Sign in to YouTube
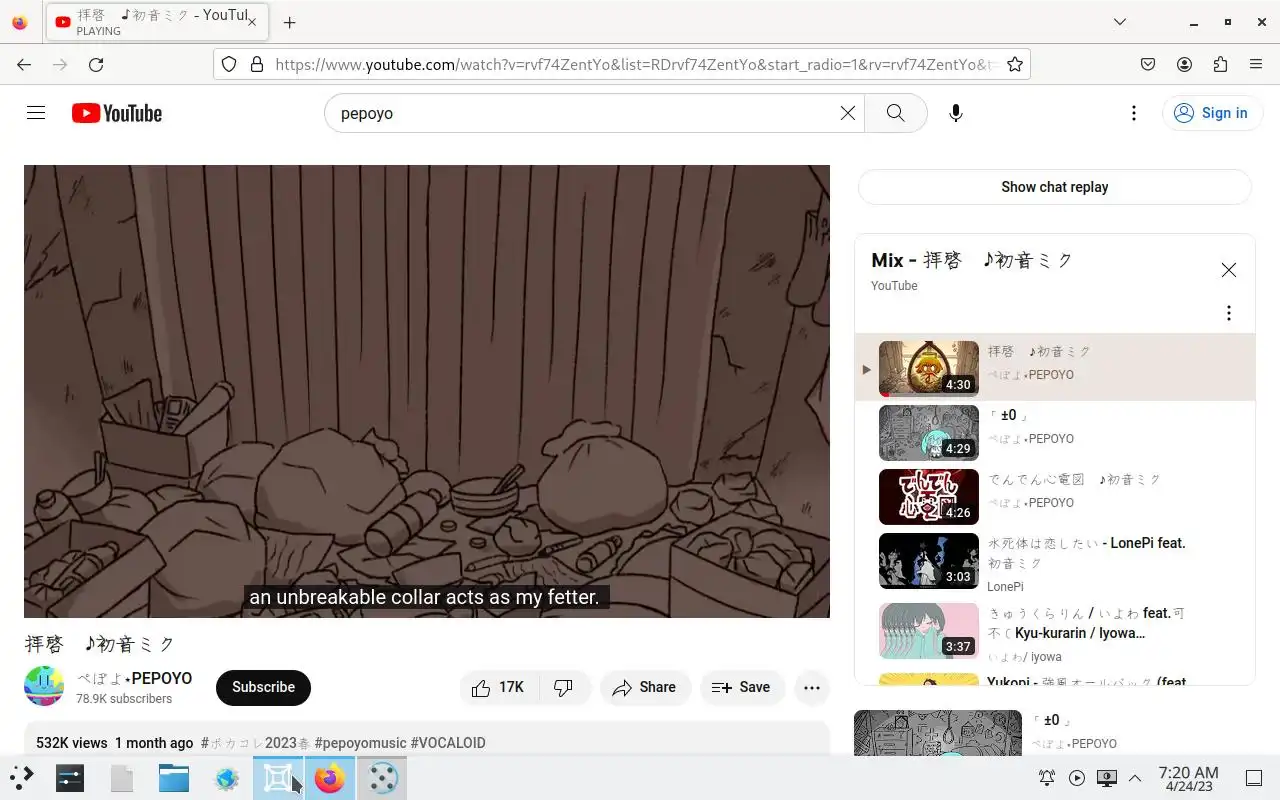This screenshot has width=1280, height=800. 1211,113
